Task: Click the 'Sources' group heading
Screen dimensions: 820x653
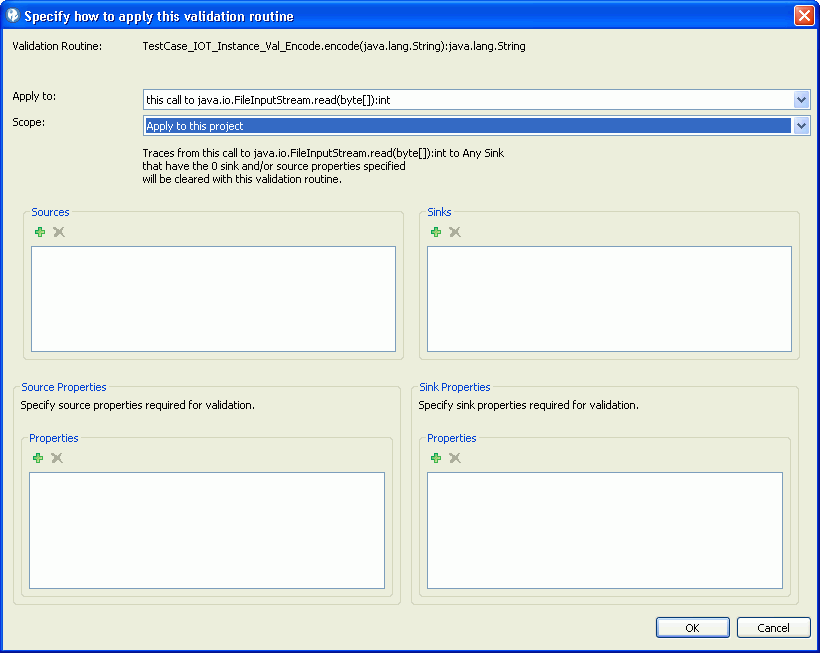Action: (x=50, y=212)
